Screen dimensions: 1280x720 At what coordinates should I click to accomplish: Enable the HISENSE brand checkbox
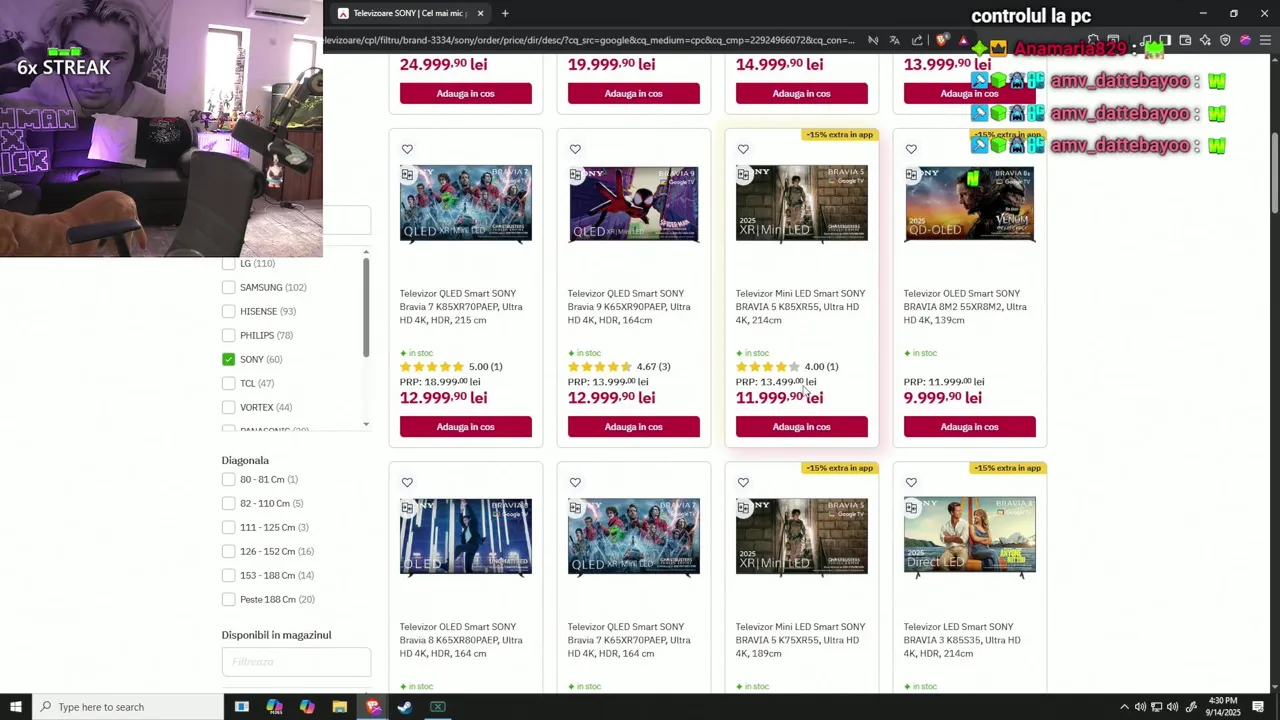[229, 311]
